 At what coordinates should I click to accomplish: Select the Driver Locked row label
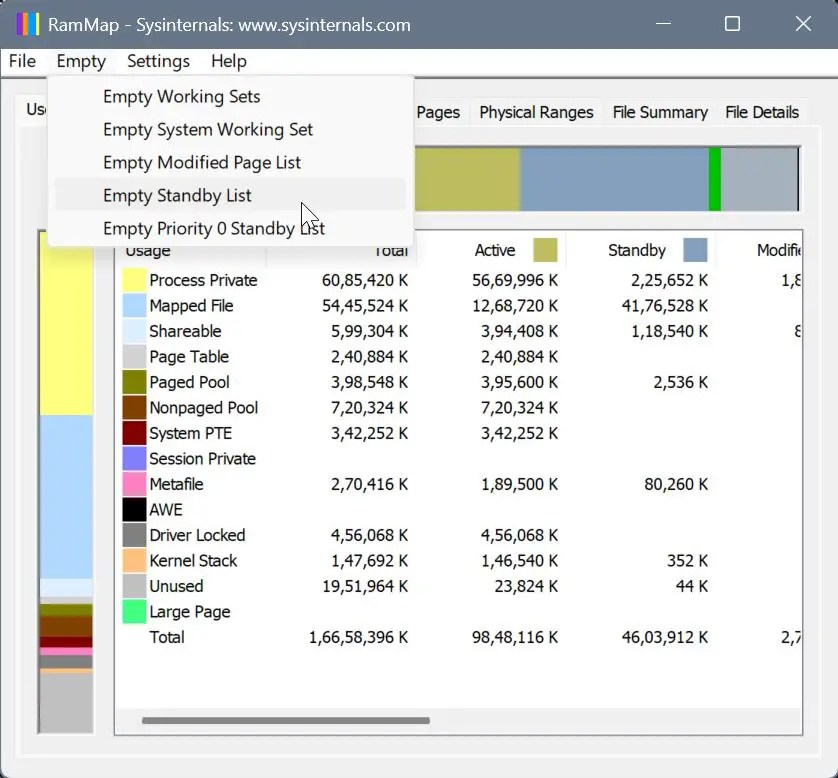tap(197, 535)
